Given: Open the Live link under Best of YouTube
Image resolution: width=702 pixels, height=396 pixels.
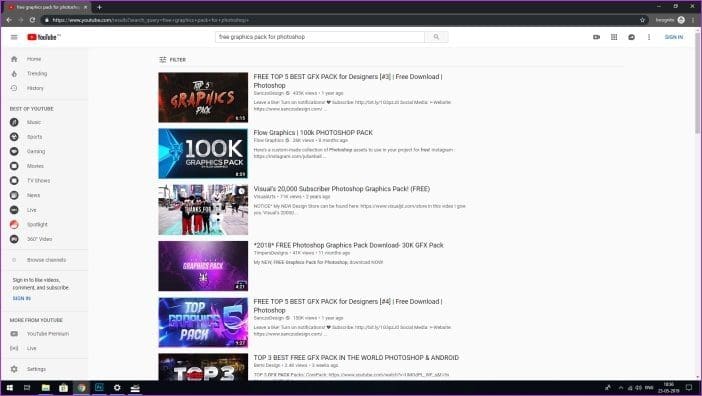Looking at the screenshot, I should [31, 210].
